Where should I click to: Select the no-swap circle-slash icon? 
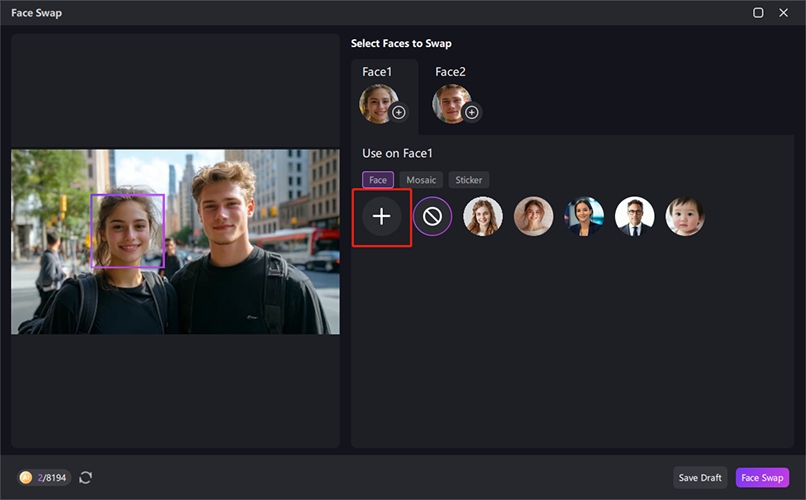[432, 216]
